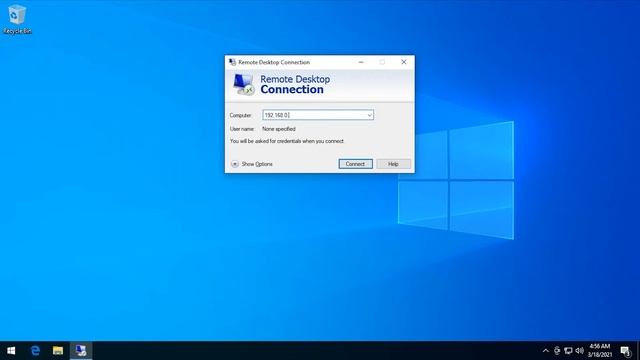Click the Help button

pos(393,164)
